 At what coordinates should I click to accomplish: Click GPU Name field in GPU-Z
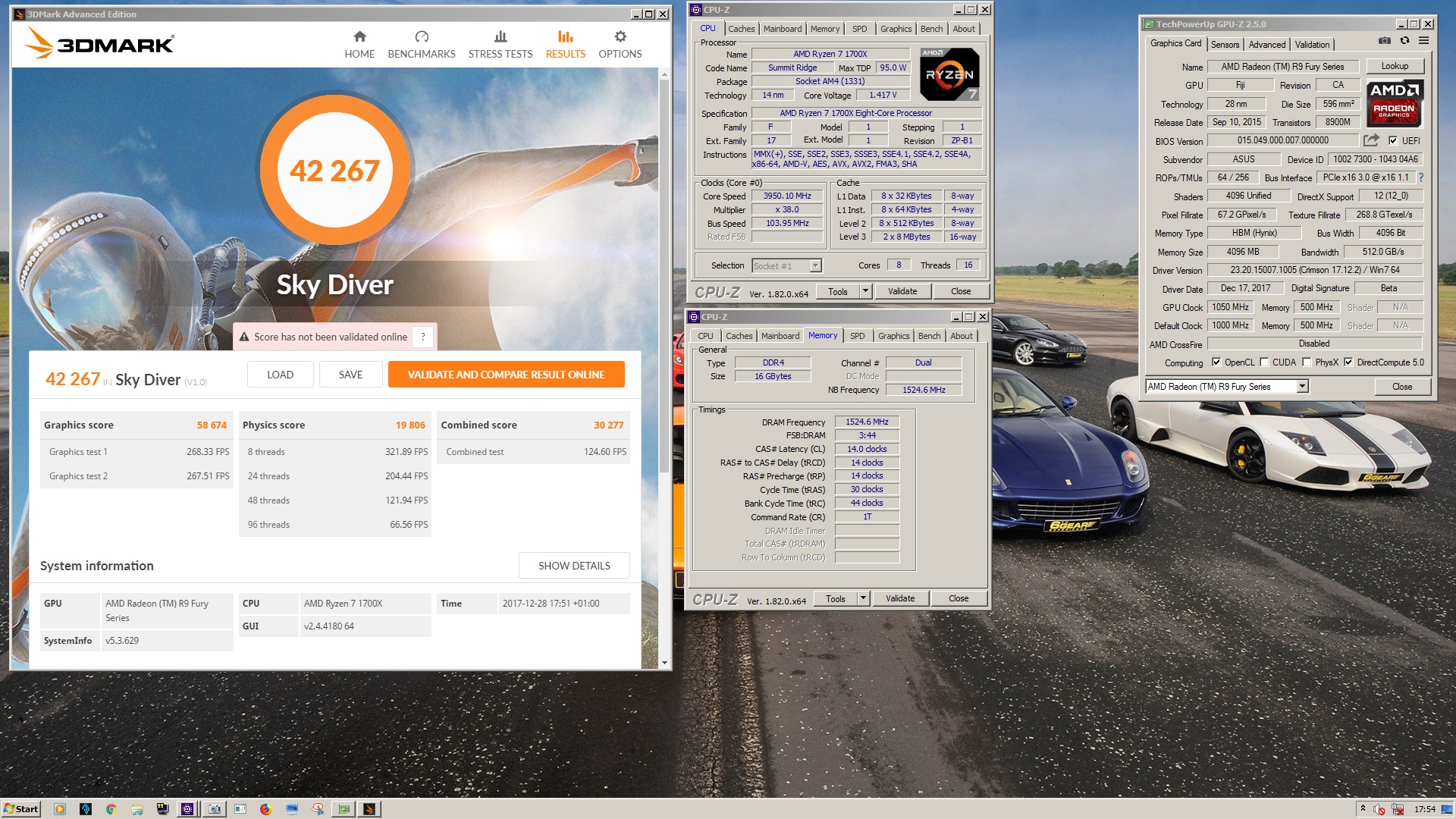point(1282,67)
